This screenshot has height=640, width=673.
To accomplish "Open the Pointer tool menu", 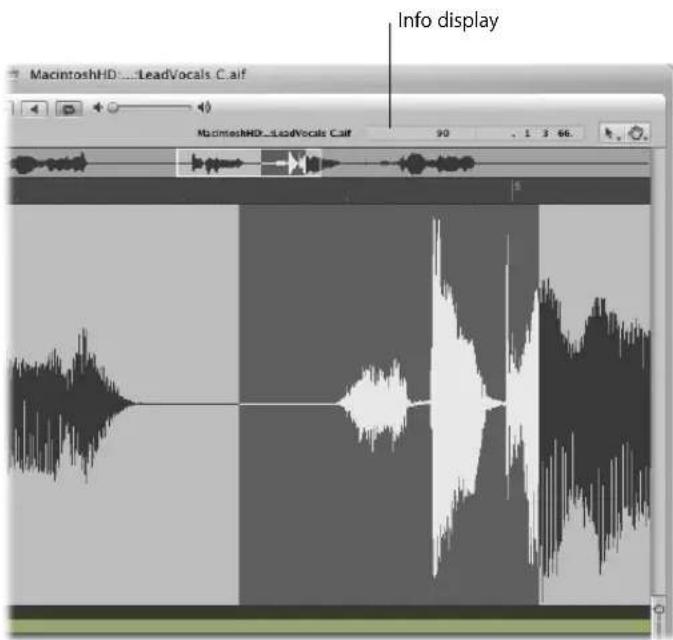I will click(611, 133).
